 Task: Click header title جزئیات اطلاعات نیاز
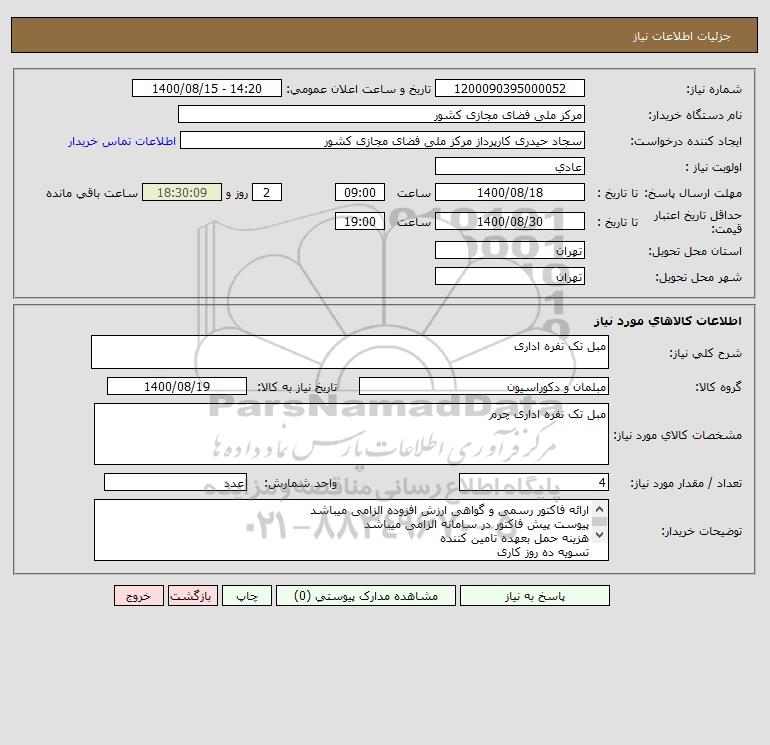[682, 36]
